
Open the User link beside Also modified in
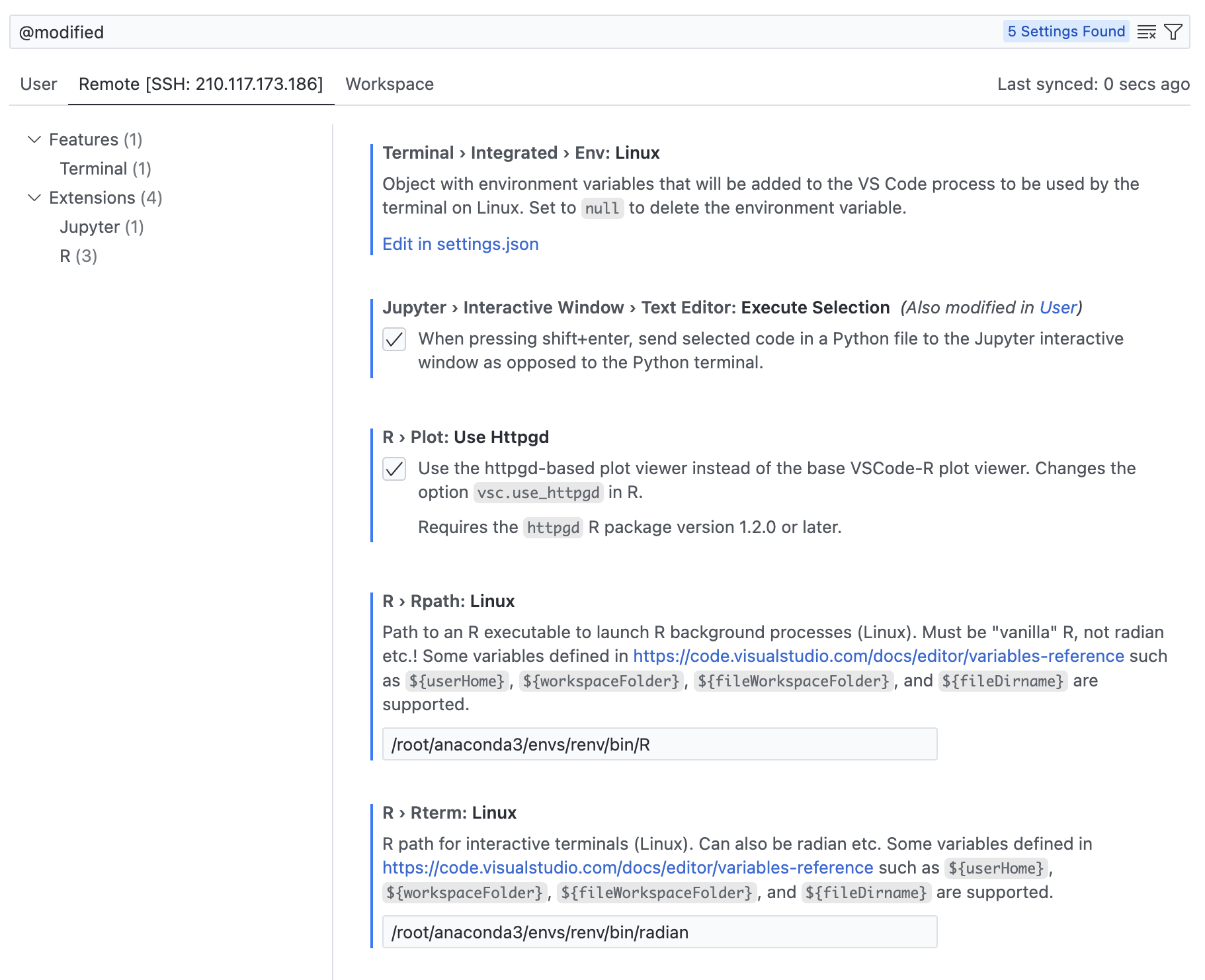pyautogui.click(x=1058, y=307)
